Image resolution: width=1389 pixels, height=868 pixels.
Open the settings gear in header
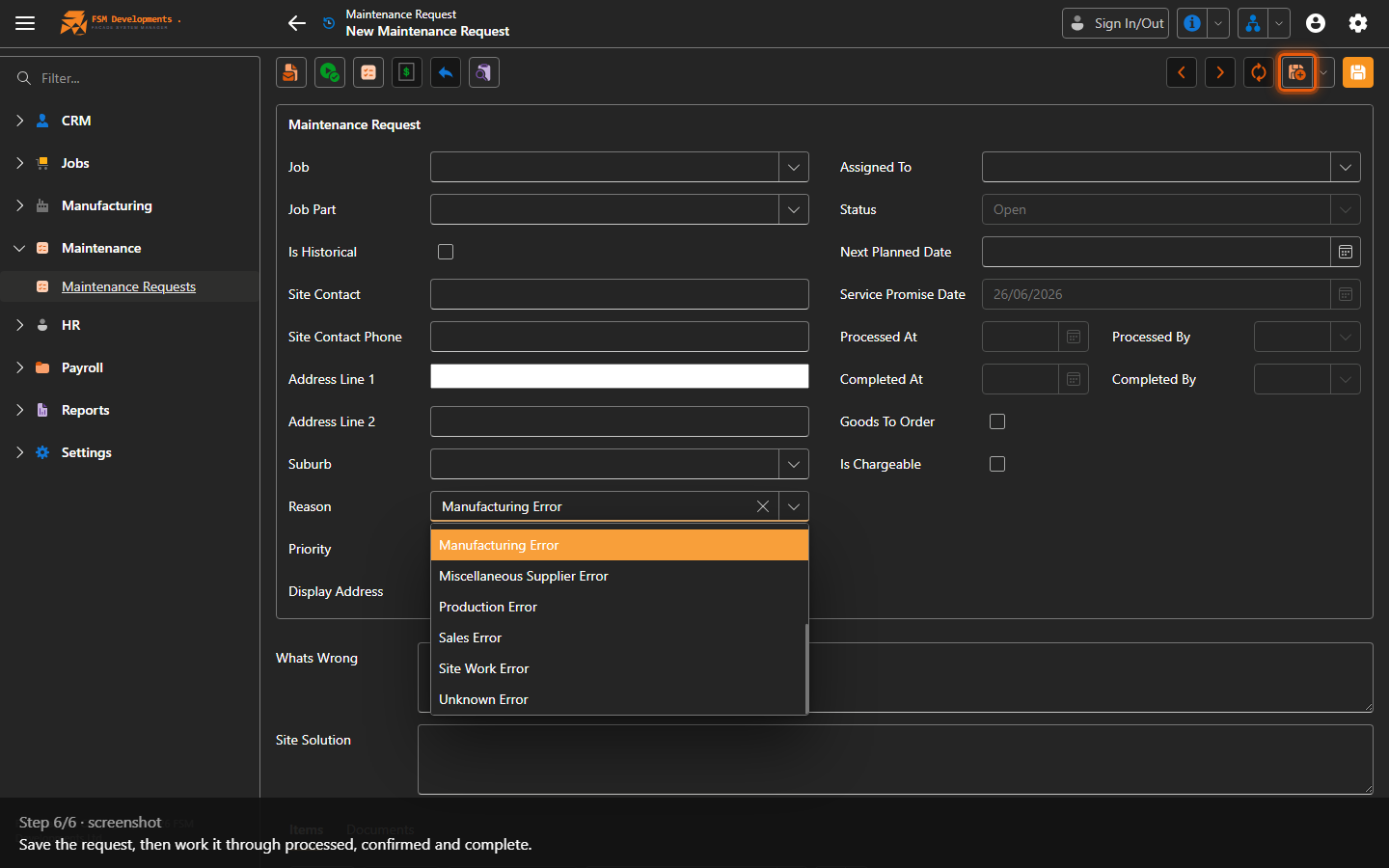click(x=1358, y=23)
